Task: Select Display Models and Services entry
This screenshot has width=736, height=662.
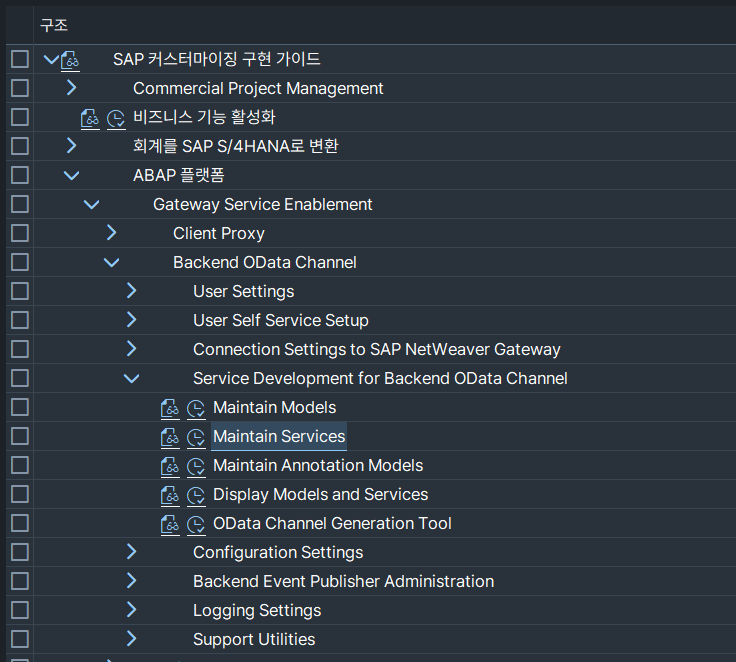Action: pyautogui.click(x=321, y=494)
